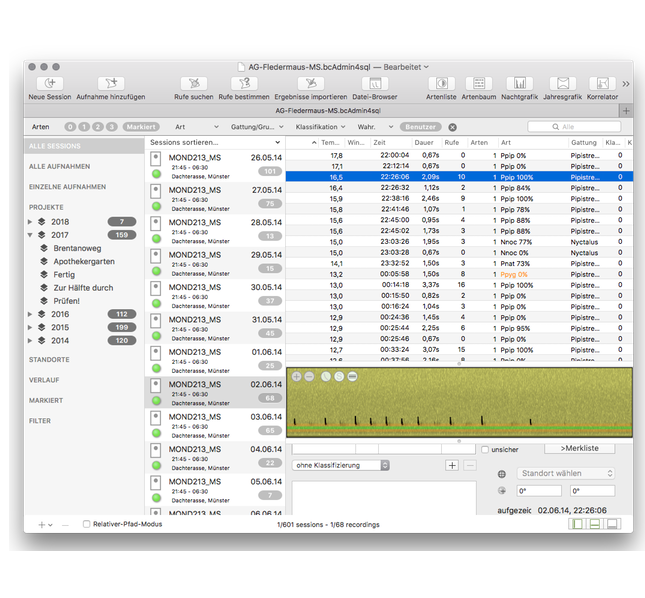Image resolution: width=645 pixels, height=598 pixels.
Task: Toggle the Markiert filter pill
Action: point(141,127)
